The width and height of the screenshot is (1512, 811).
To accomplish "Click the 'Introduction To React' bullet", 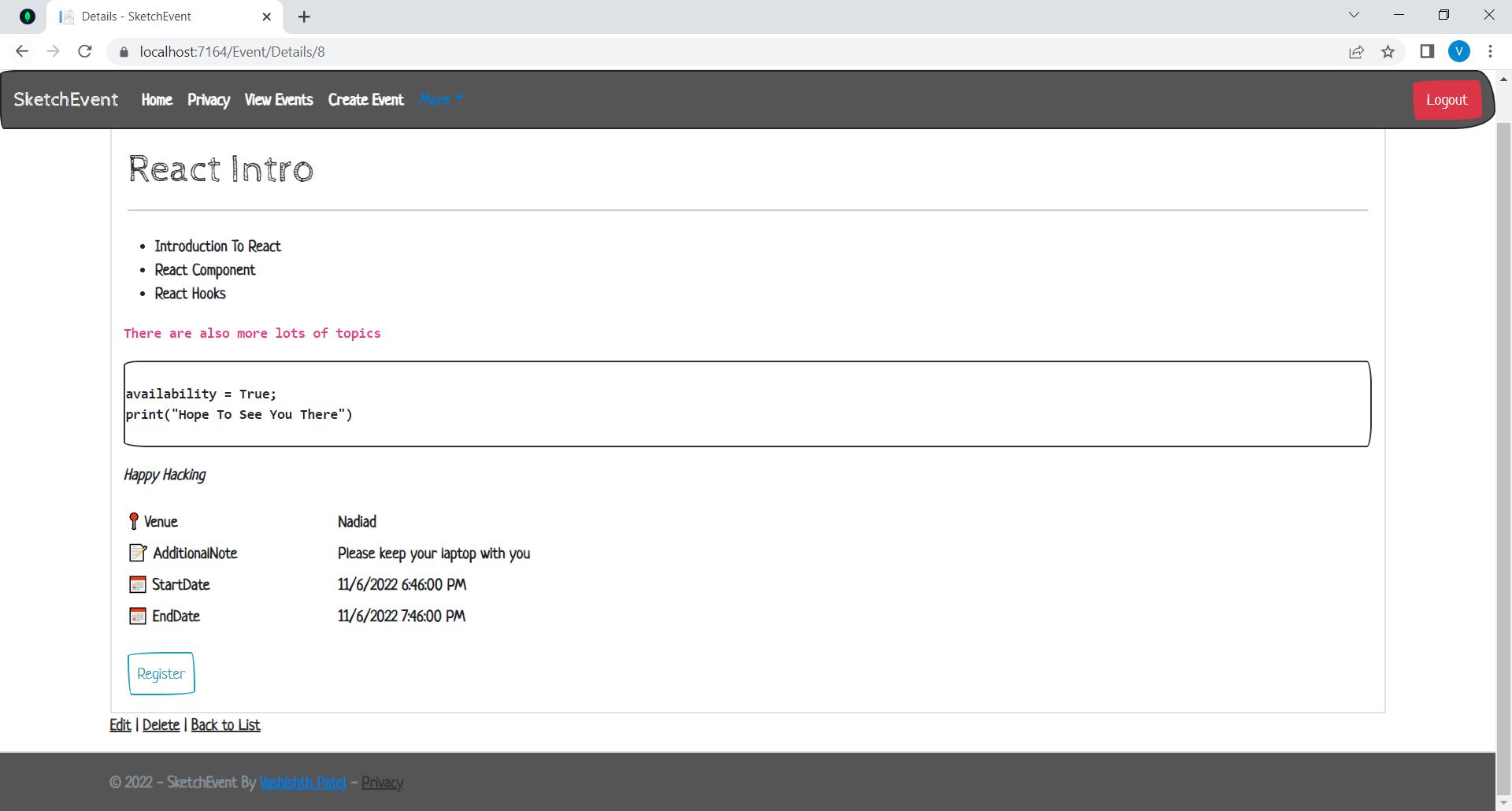I will point(217,246).
